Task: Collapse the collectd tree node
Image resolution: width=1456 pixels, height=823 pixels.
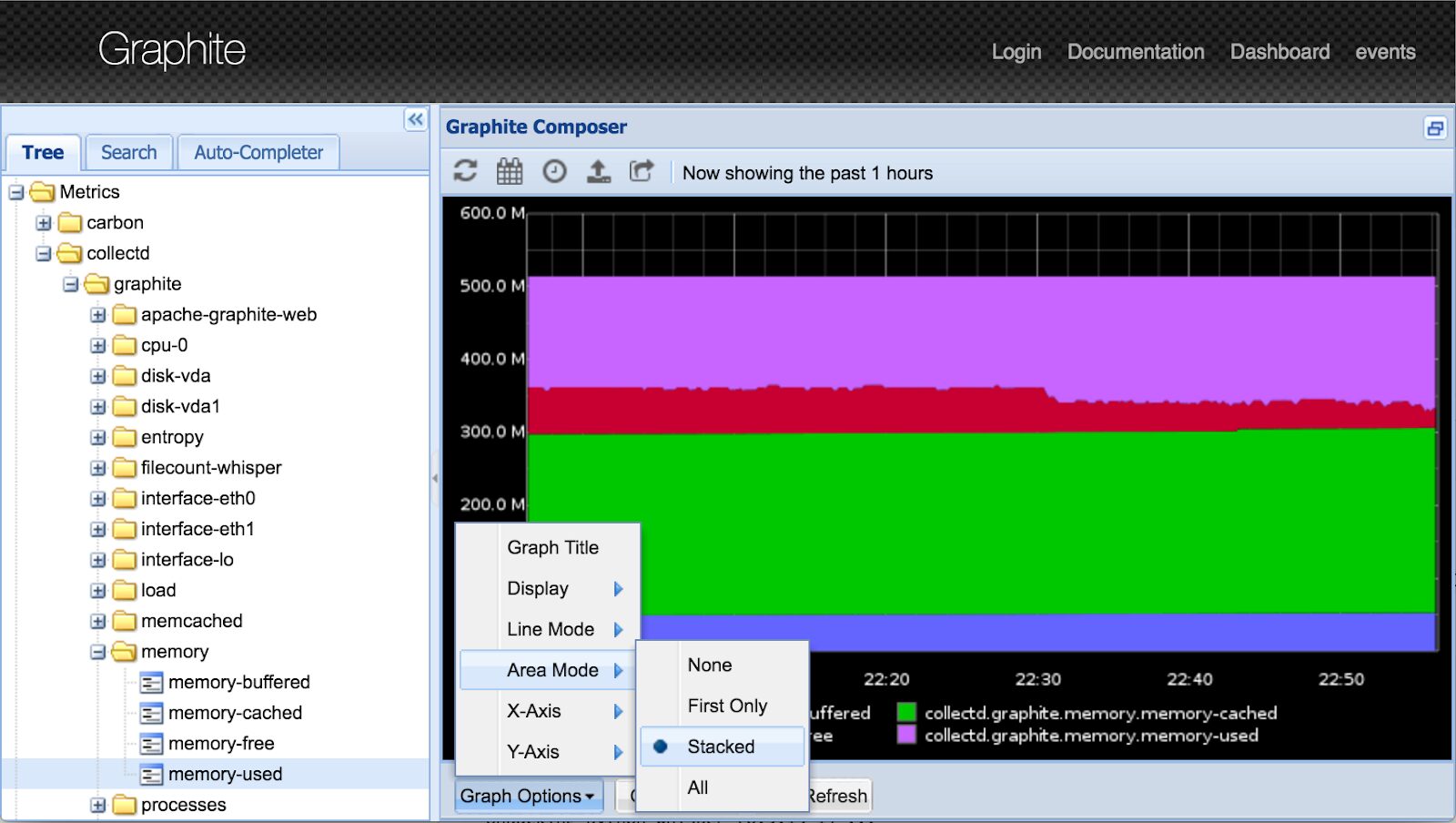Action: click(x=44, y=253)
